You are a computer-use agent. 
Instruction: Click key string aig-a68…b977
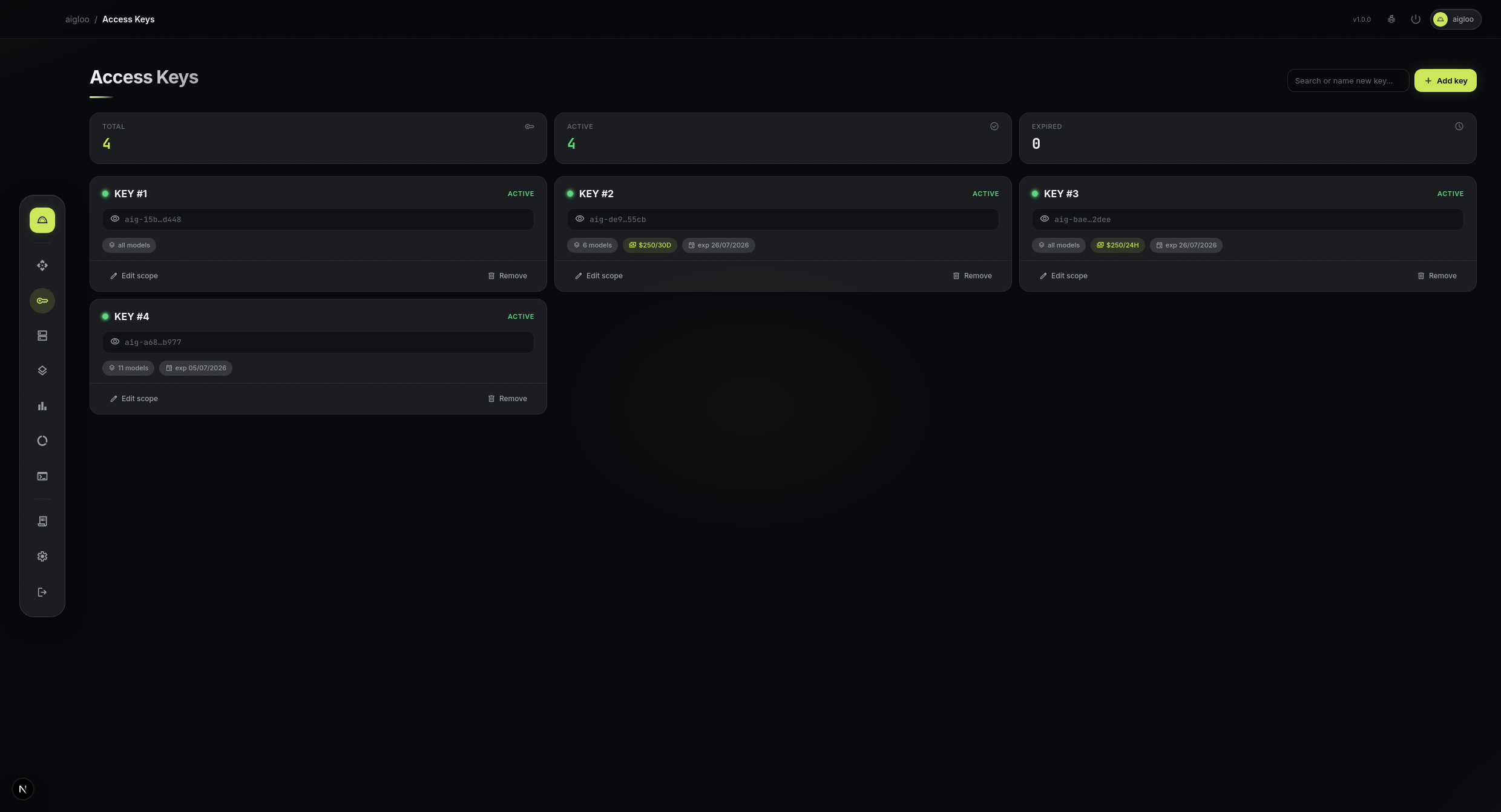point(153,342)
